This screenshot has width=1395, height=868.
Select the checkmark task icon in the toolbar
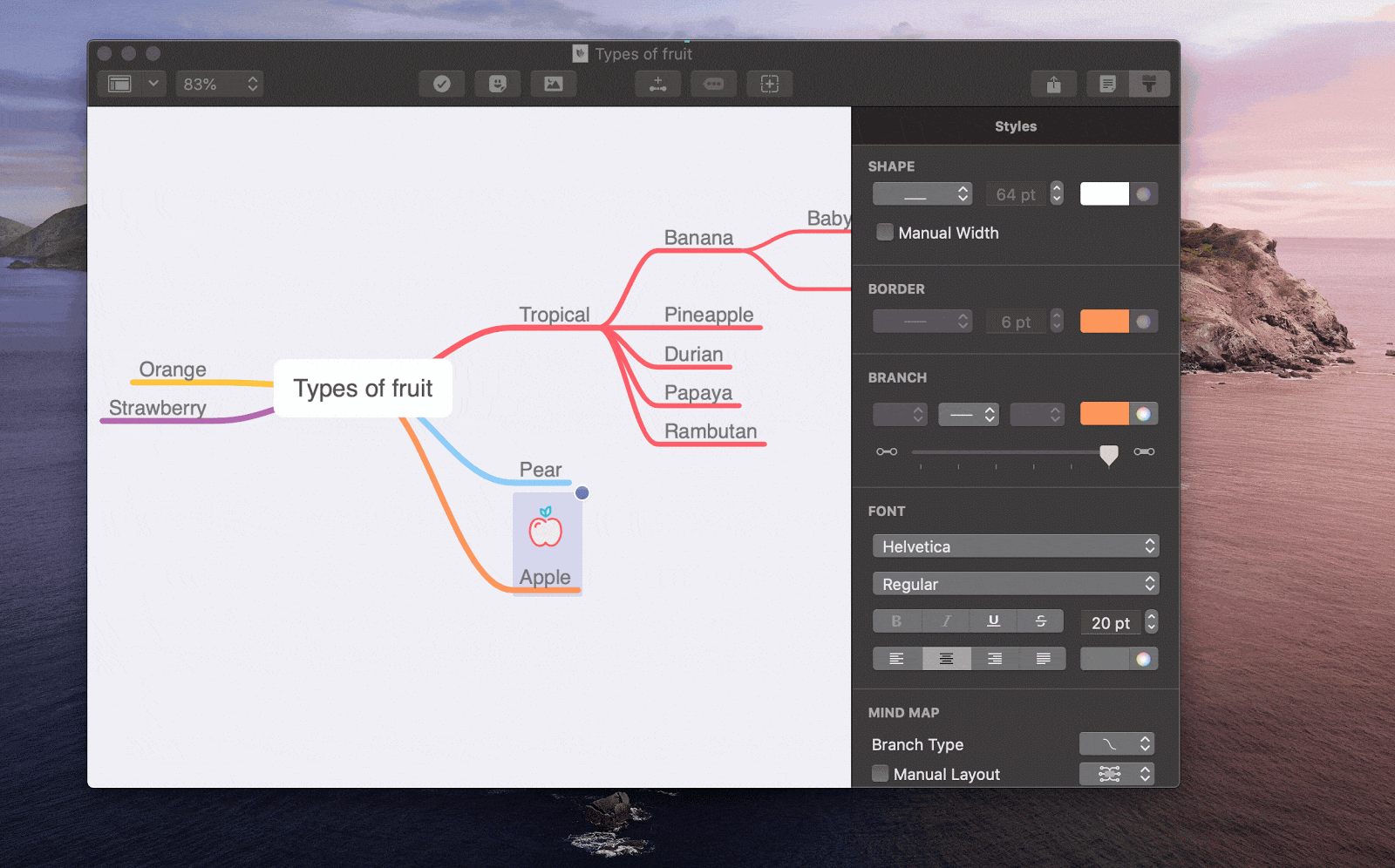click(x=442, y=84)
